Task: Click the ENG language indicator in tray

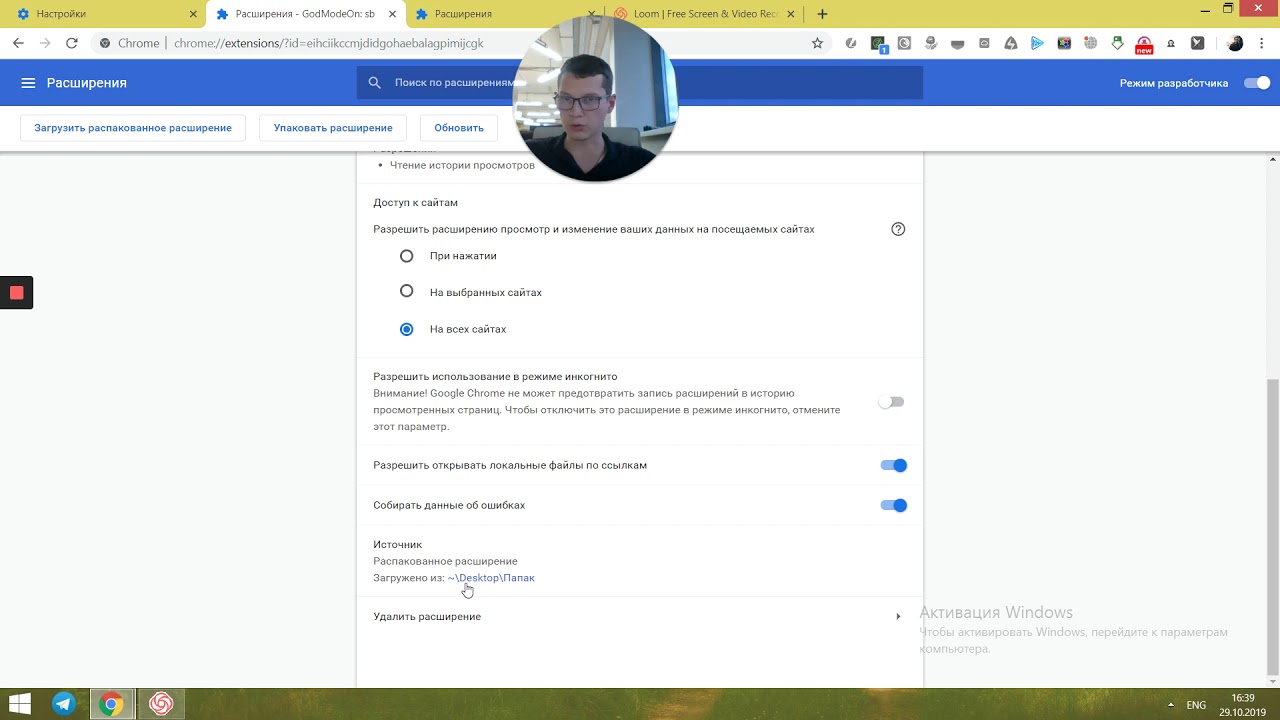Action: [1196, 705]
